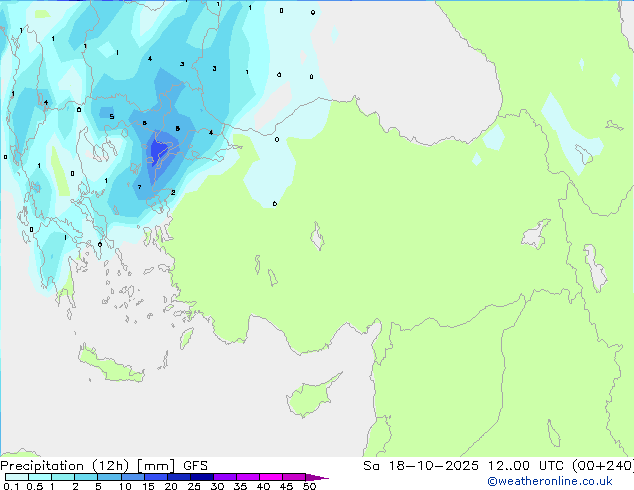Click the 45–50 mm legend color swatch
The image size is (634, 490).
point(294,477)
